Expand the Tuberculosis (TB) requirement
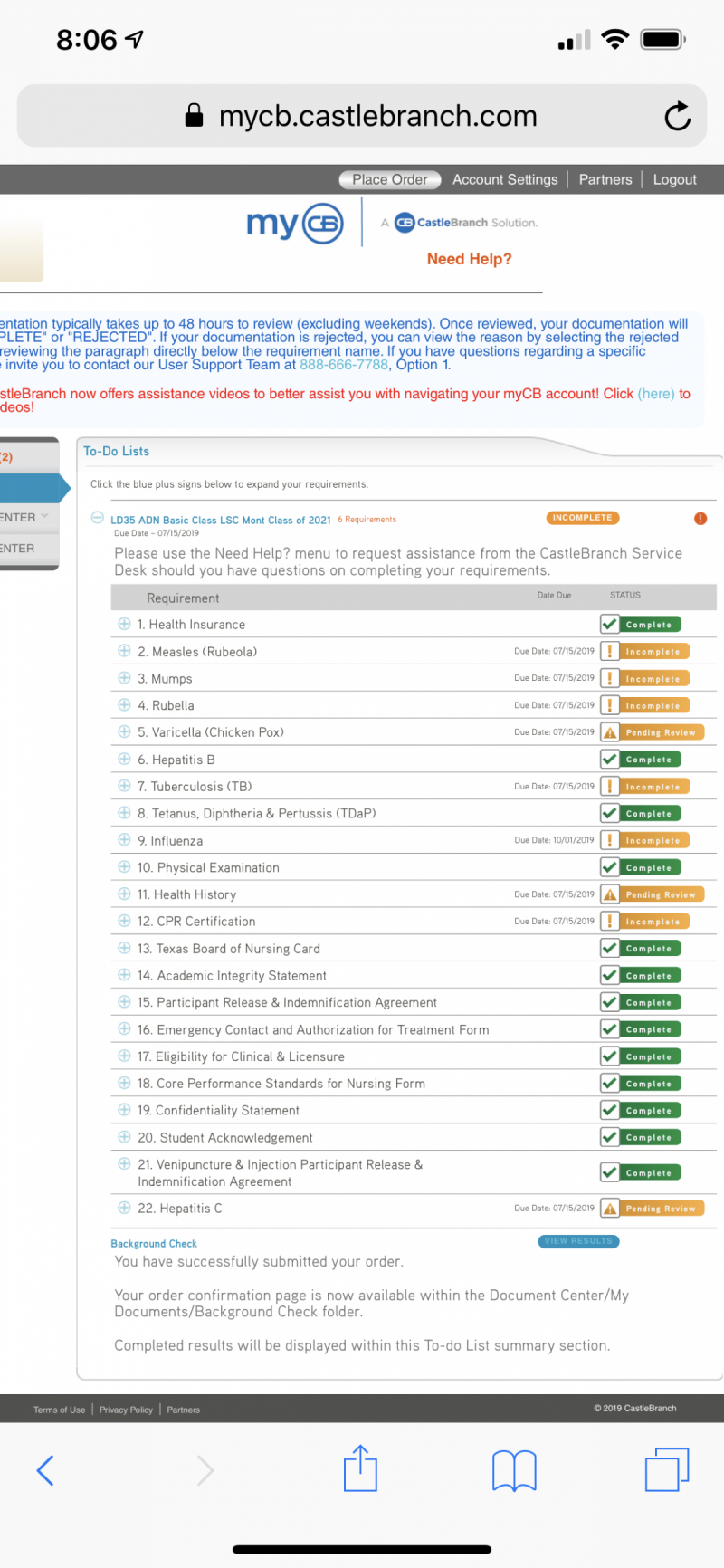Viewport: 724px width, 1568px height. pos(125,786)
